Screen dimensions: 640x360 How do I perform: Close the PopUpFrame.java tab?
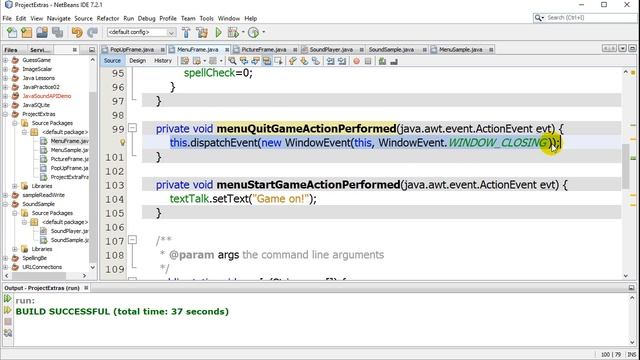(162, 50)
